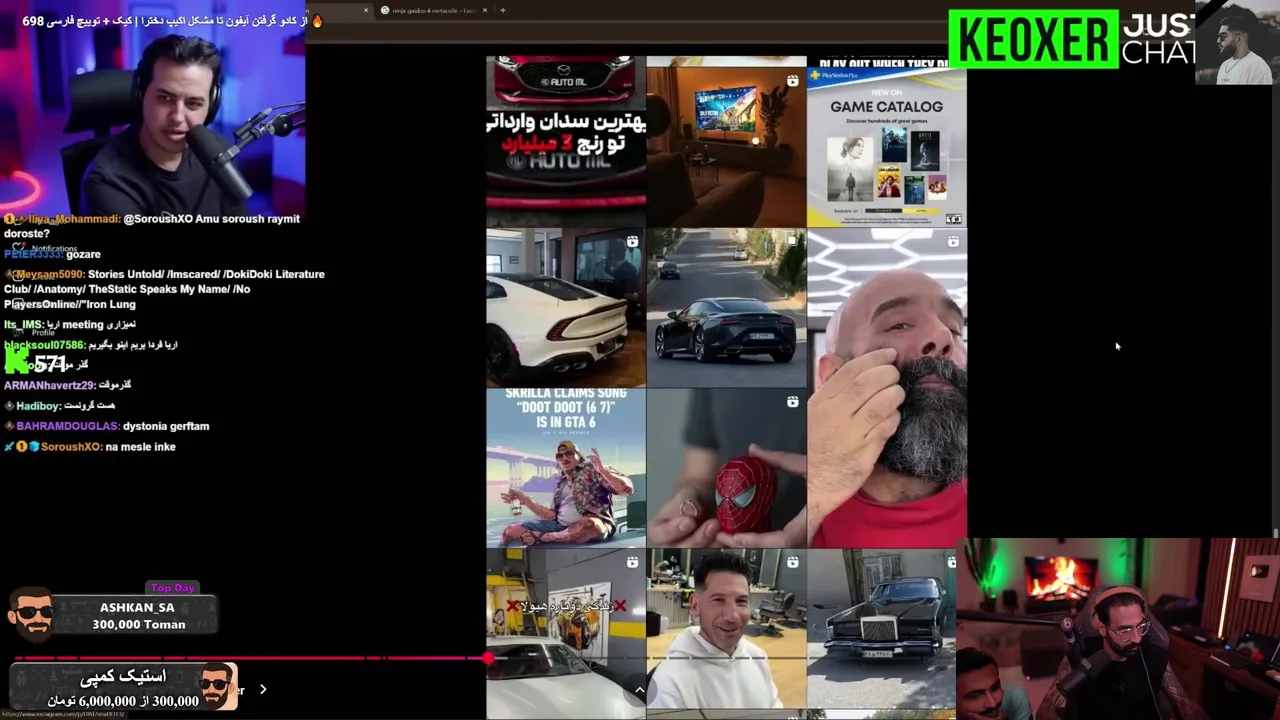1280x720 pixels.
Task: Open the Mazda AUTO ML sedan post
Action: (566, 140)
